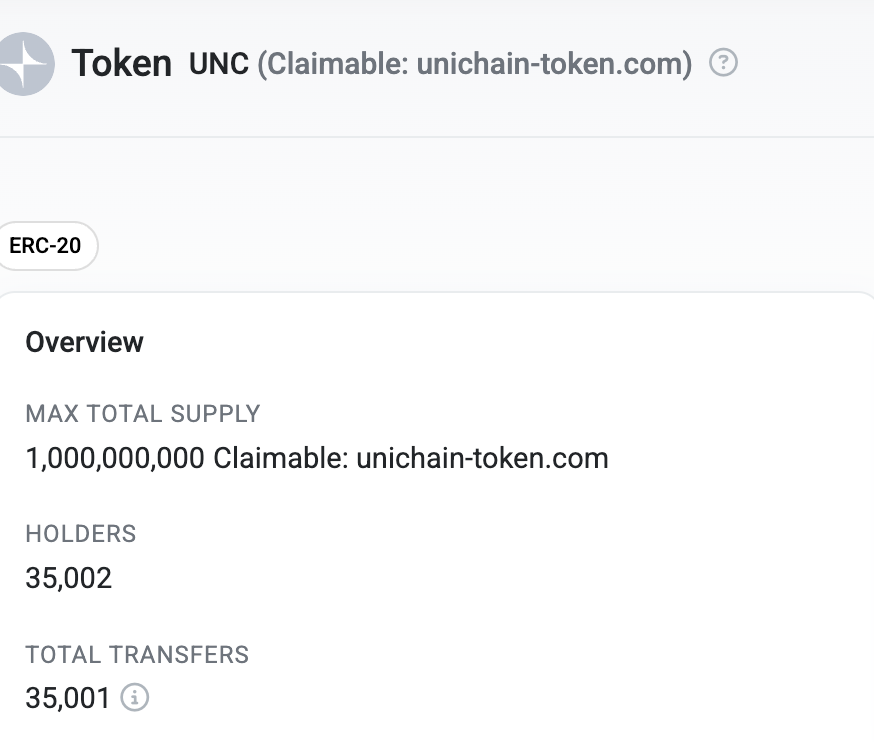Viewport: 874px width, 742px height.
Task: Select the 35,001 transfers count
Action: pos(67,698)
